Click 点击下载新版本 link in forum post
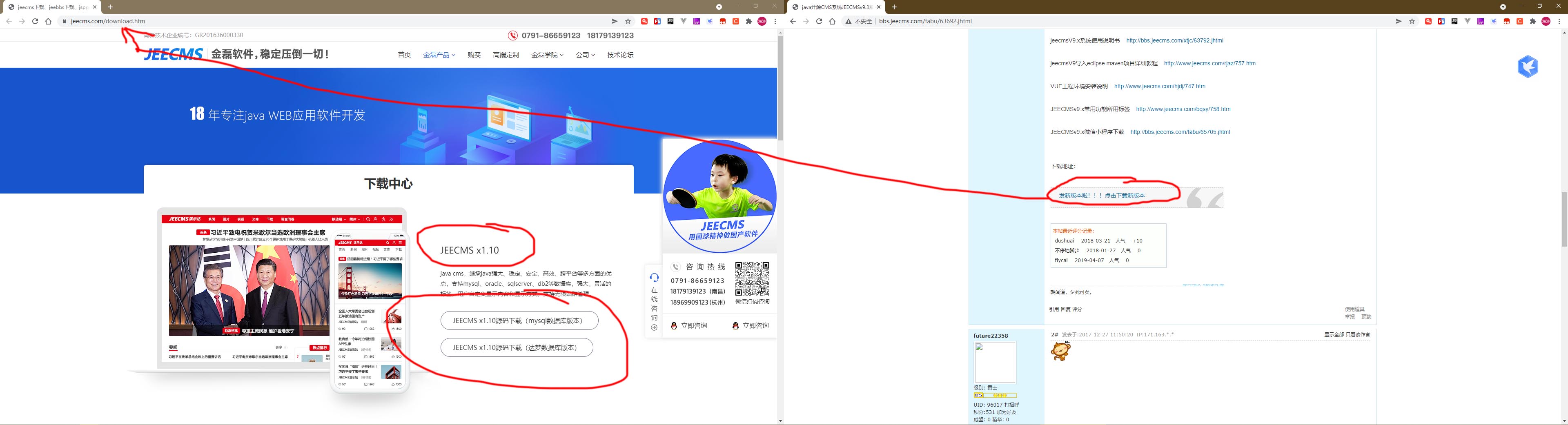The image size is (1568, 425). coord(1124,196)
